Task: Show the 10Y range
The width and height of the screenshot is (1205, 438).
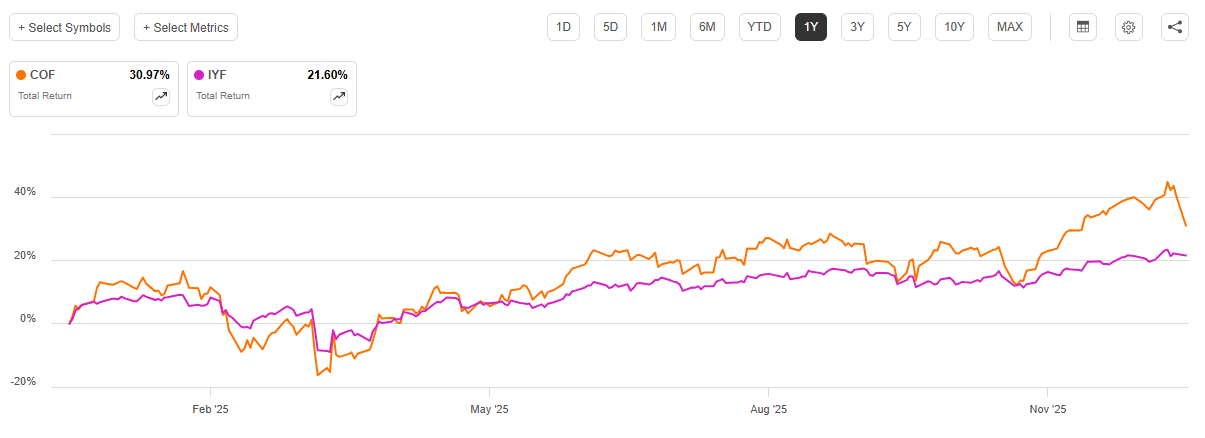Action: coord(955,27)
